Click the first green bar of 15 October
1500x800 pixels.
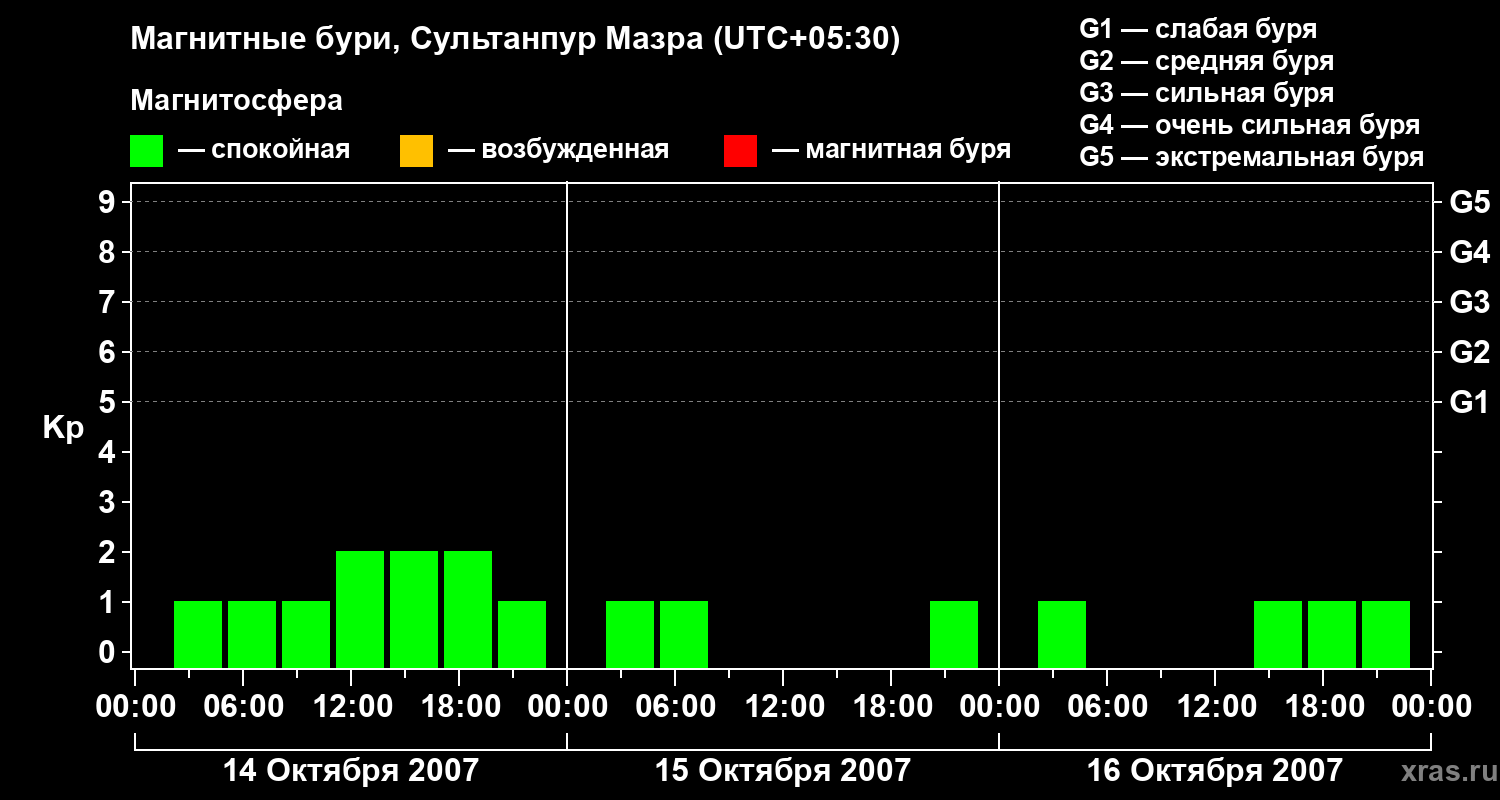point(630,634)
